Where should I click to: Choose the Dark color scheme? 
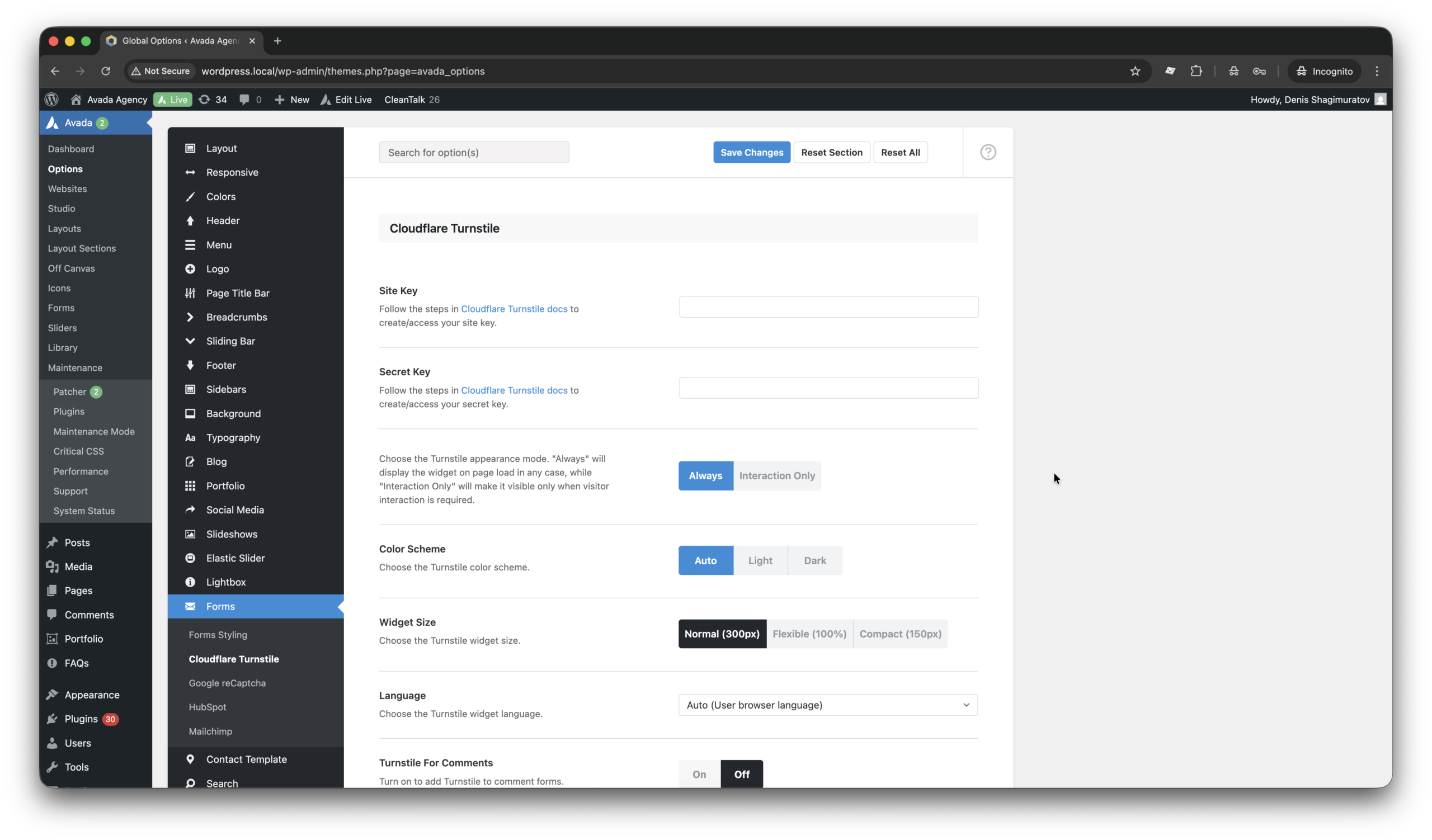coord(814,560)
